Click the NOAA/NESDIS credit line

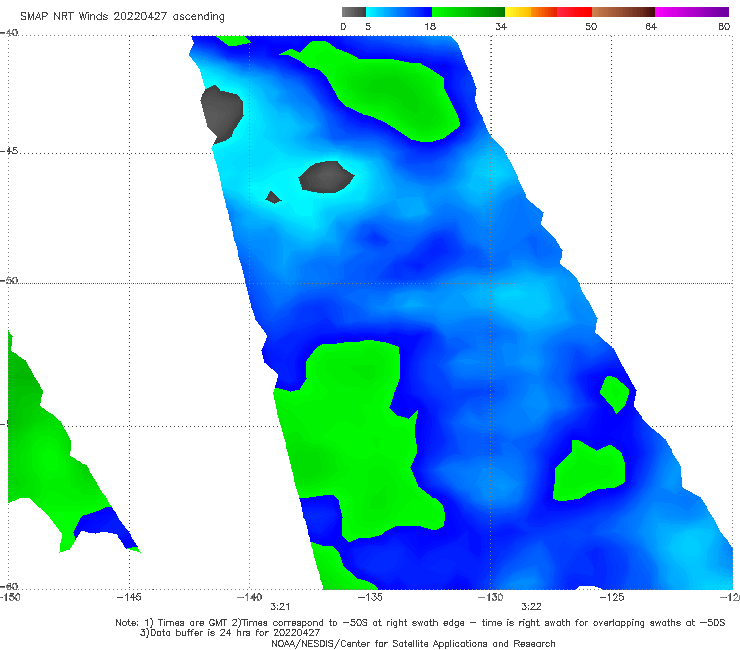(x=413, y=643)
